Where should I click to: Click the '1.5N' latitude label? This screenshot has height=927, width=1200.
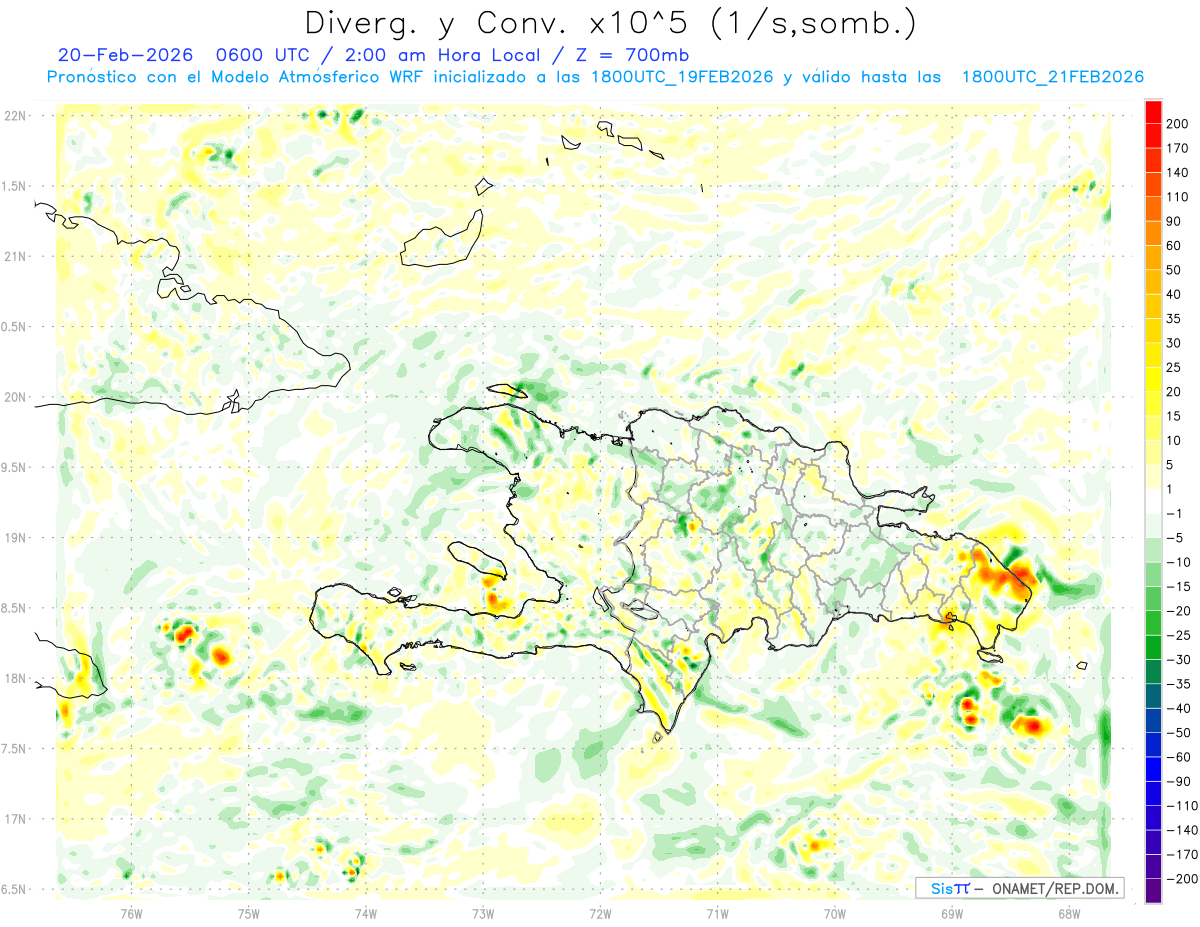[x=15, y=186]
